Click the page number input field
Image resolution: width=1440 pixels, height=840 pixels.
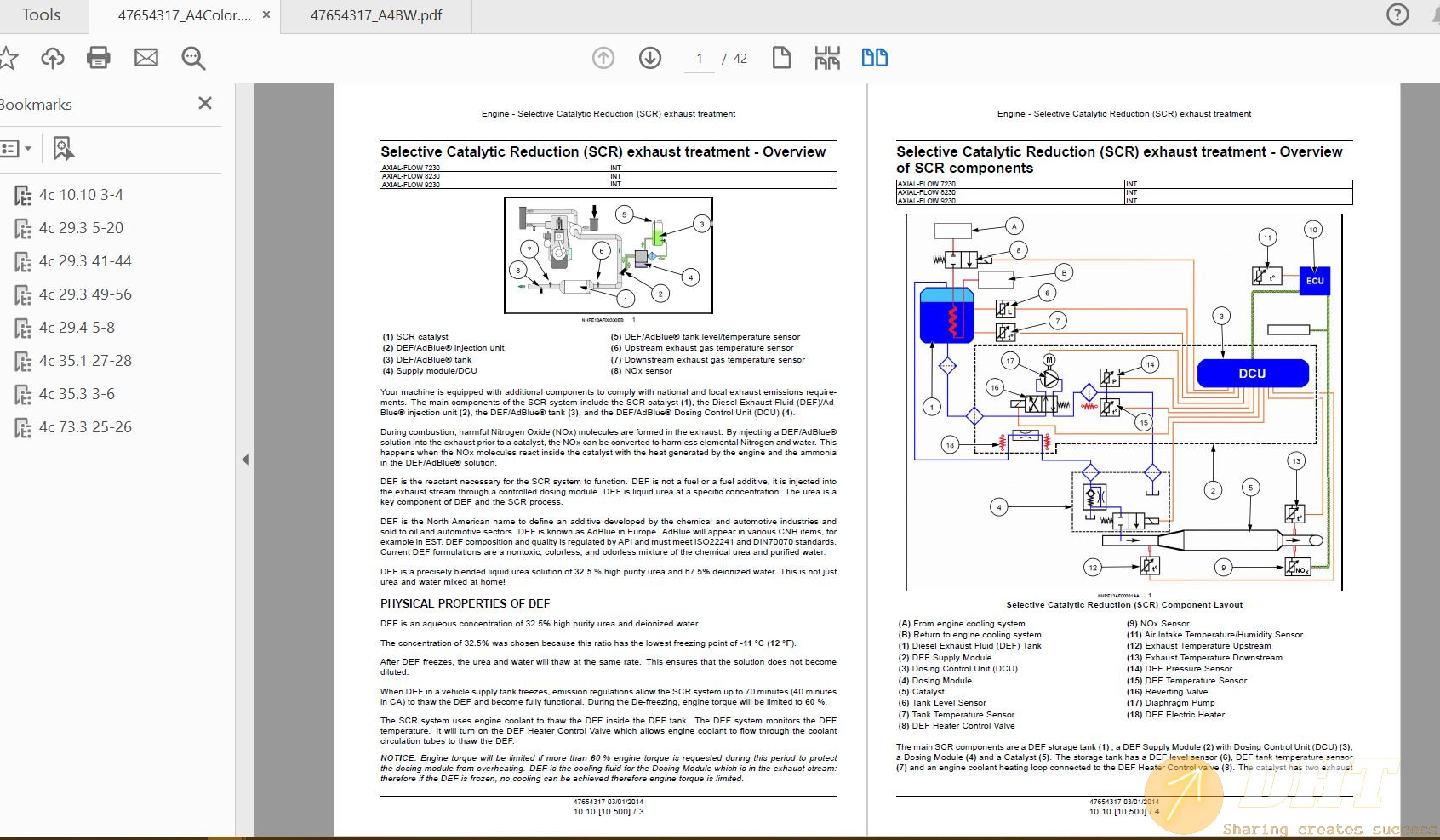[x=700, y=59]
